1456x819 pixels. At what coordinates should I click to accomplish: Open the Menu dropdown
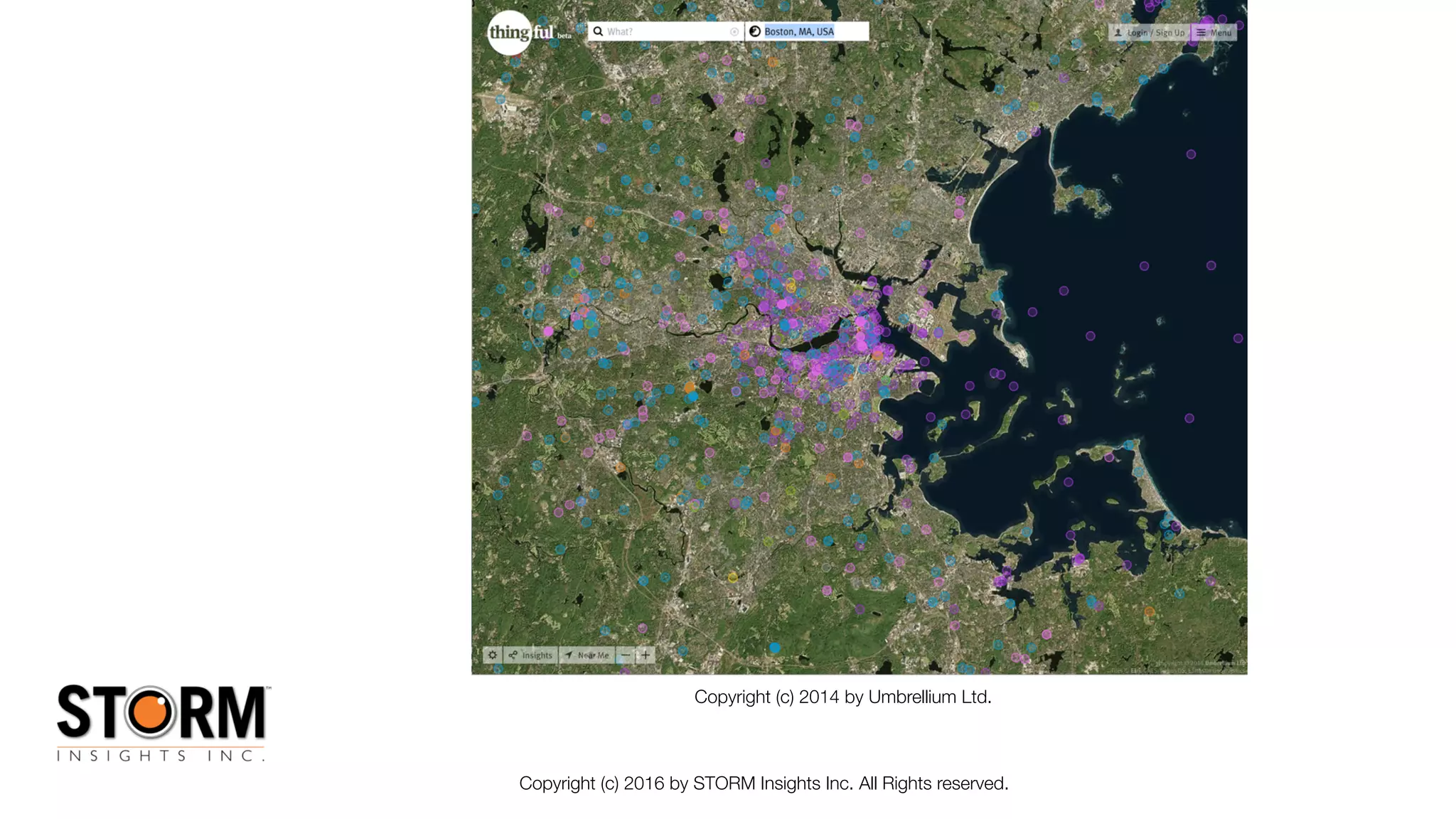tap(1220, 33)
